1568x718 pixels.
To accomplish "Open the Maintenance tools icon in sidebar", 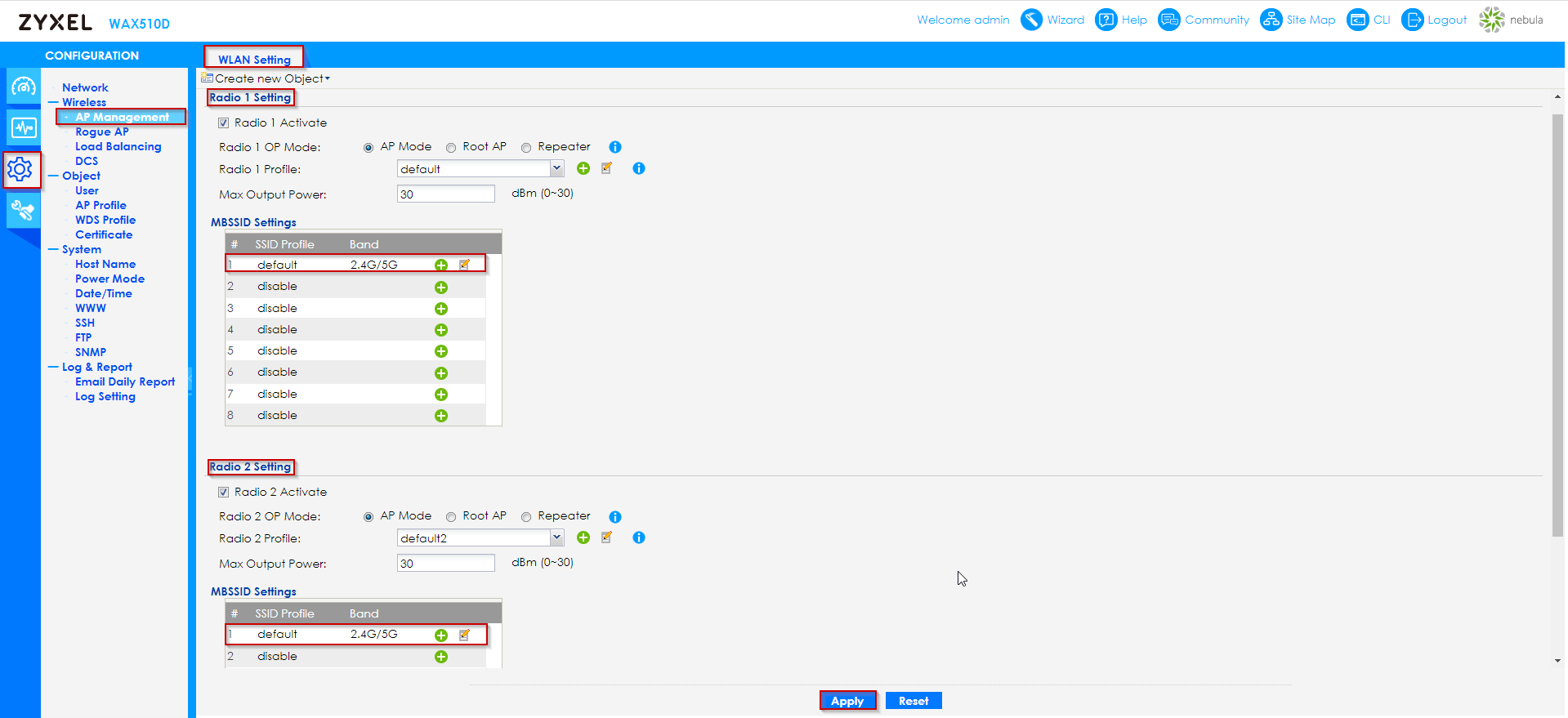I will point(23,211).
